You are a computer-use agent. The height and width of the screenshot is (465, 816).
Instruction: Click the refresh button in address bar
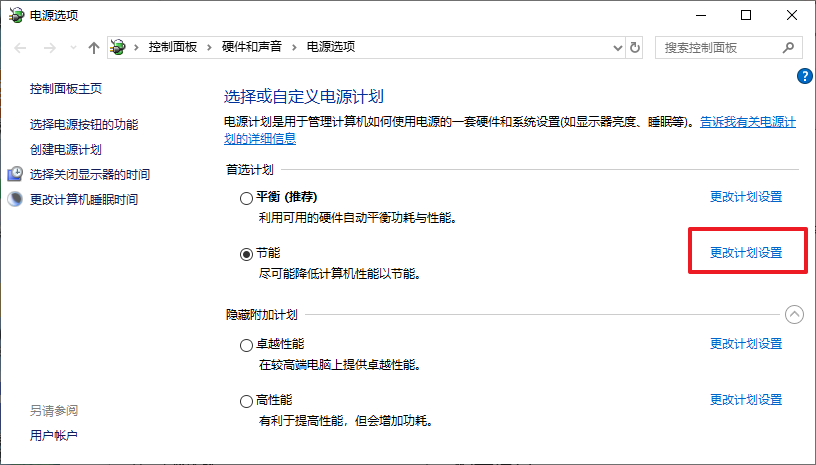click(x=635, y=47)
